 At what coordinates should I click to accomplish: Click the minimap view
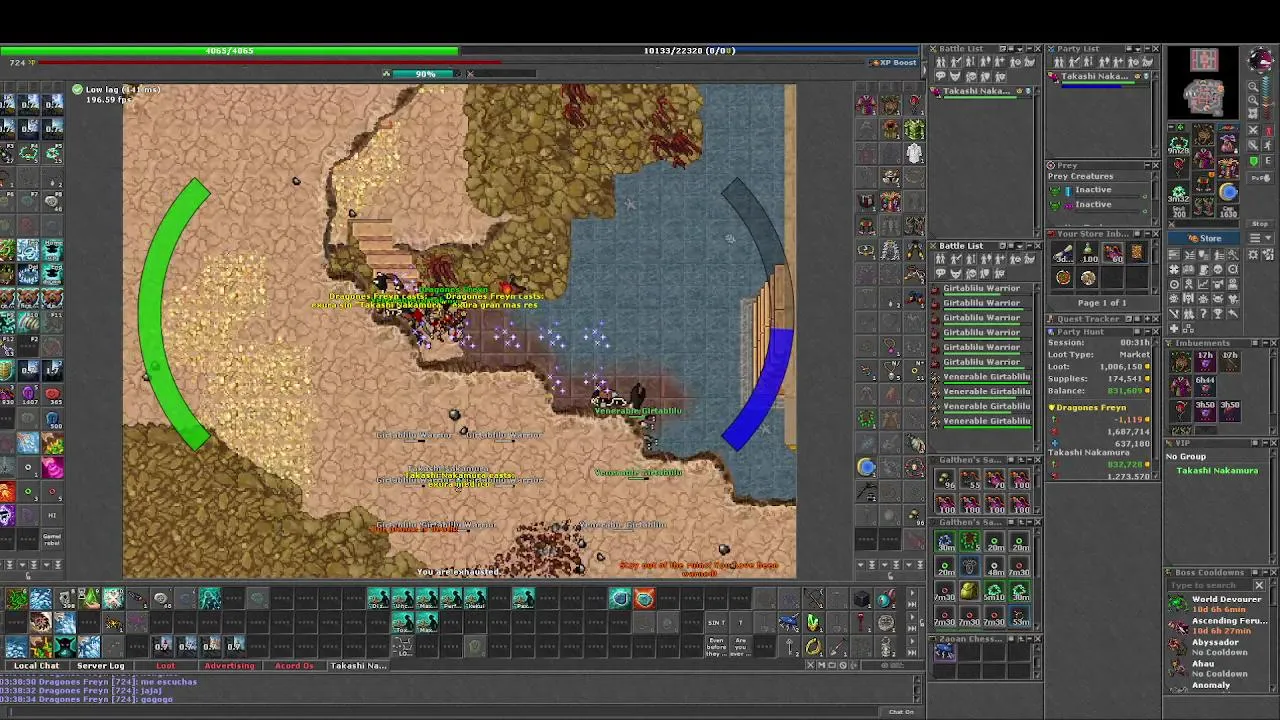pyautogui.click(x=1203, y=82)
